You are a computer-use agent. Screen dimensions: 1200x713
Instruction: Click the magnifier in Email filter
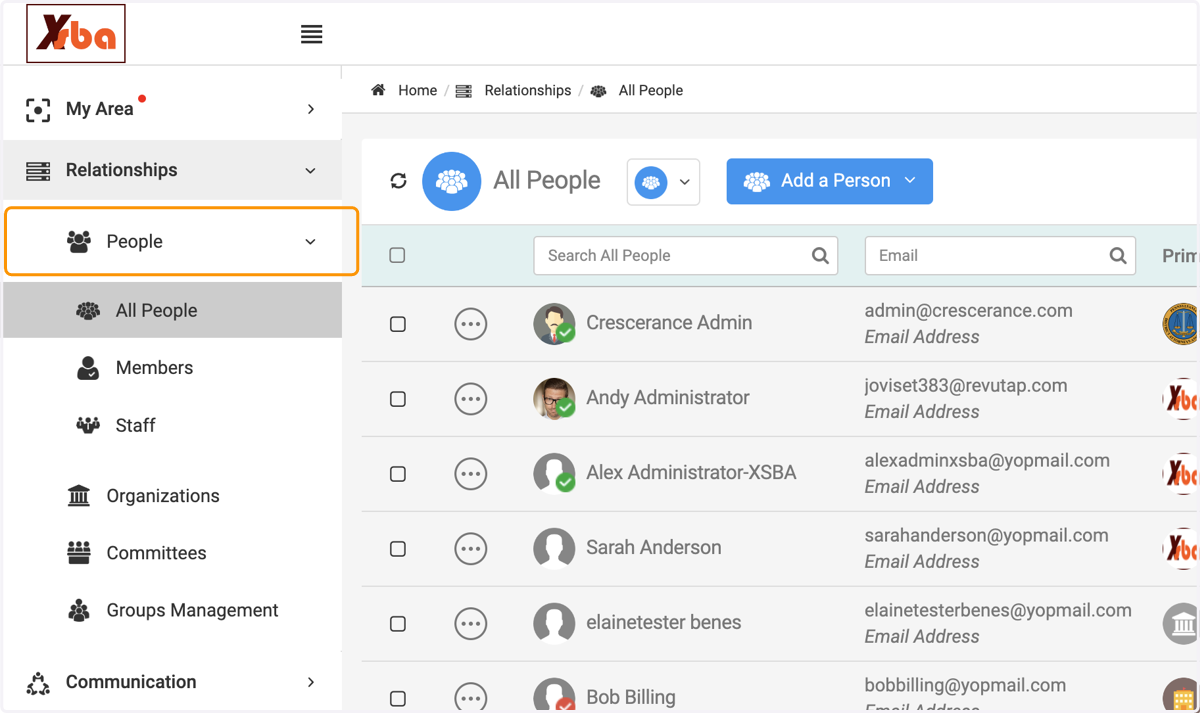[1118, 256]
